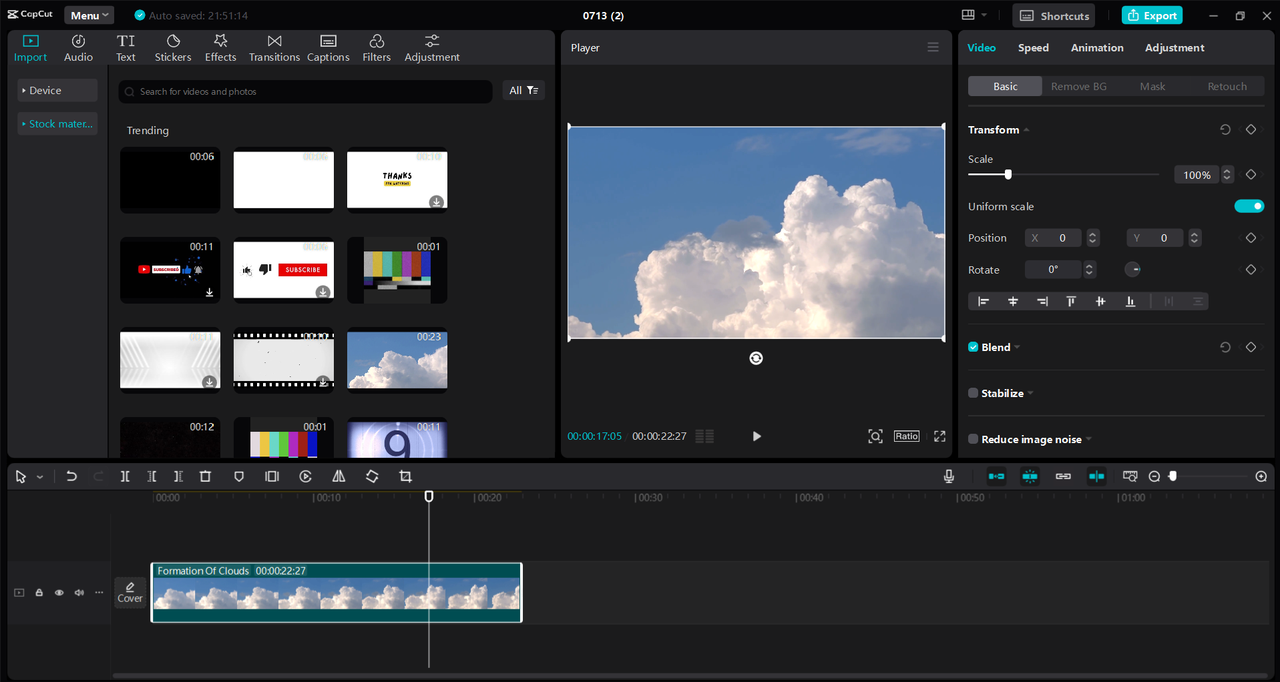The image size is (1280, 682).
Task: Open the Menu dropdown
Action: [89, 16]
